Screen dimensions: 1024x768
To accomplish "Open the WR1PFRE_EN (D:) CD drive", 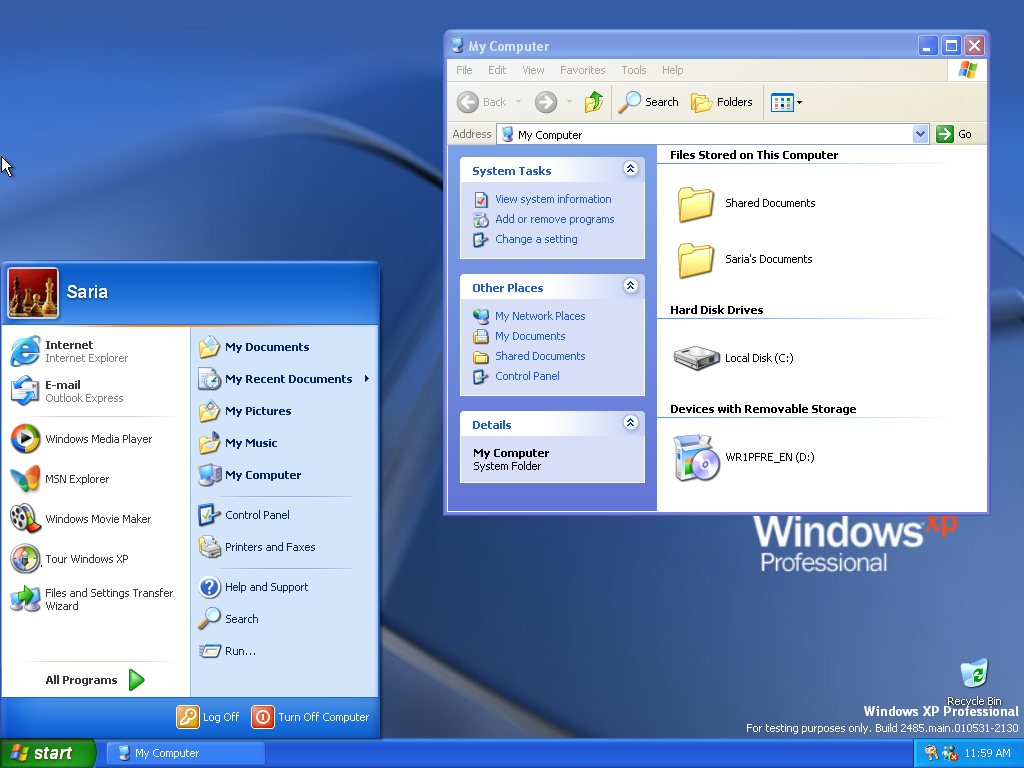I will point(697,458).
